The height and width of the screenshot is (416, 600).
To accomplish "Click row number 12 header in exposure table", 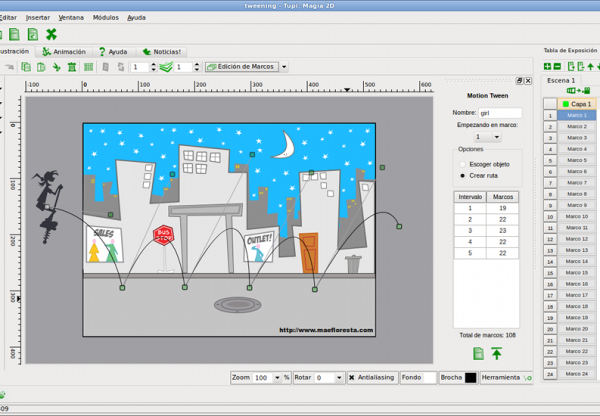I will [x=550, y=239].
